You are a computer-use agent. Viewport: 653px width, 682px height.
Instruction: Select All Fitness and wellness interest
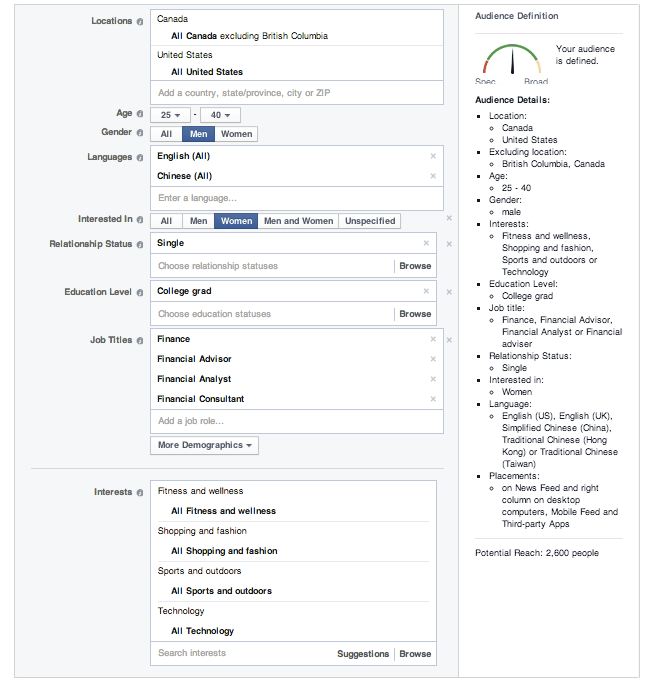tap(223, 511)
